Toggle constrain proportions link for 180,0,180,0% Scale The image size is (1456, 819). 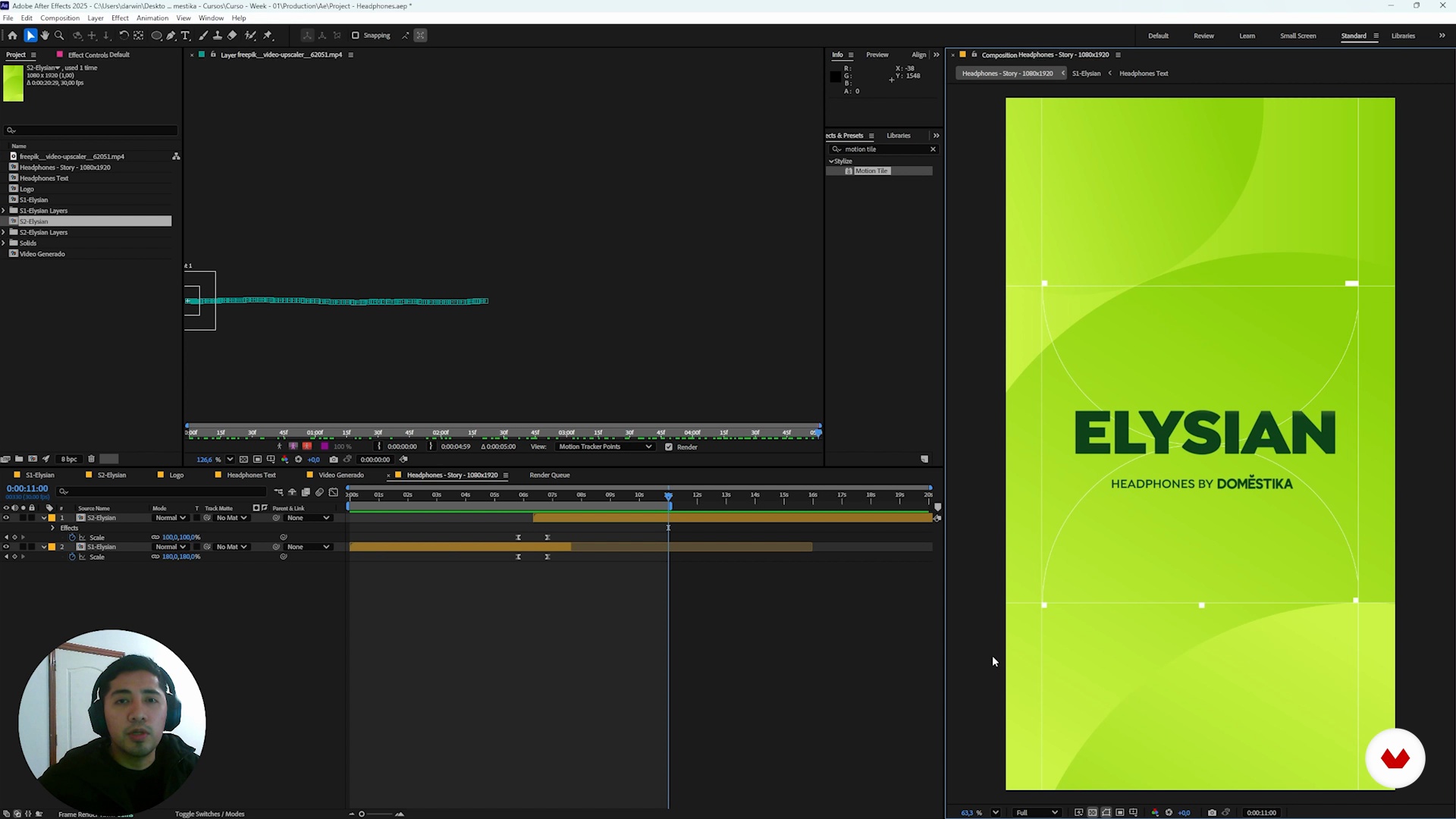click(155, 557)
